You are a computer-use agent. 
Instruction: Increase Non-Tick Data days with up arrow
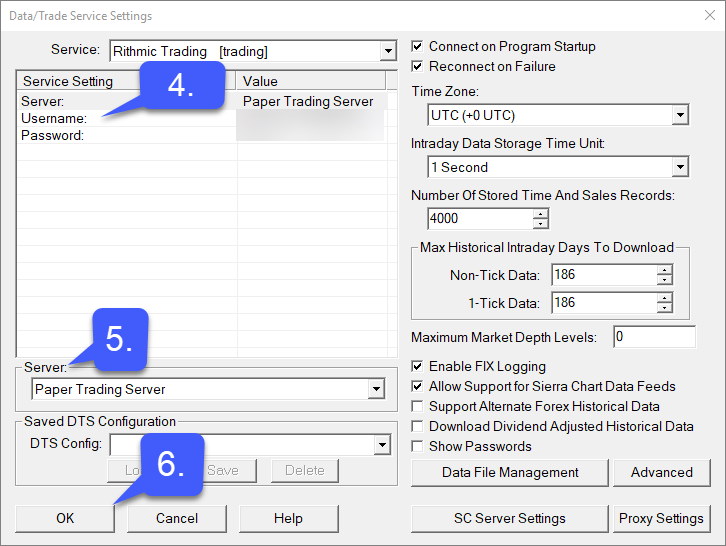pyautogui.click(x=664, y=270)
